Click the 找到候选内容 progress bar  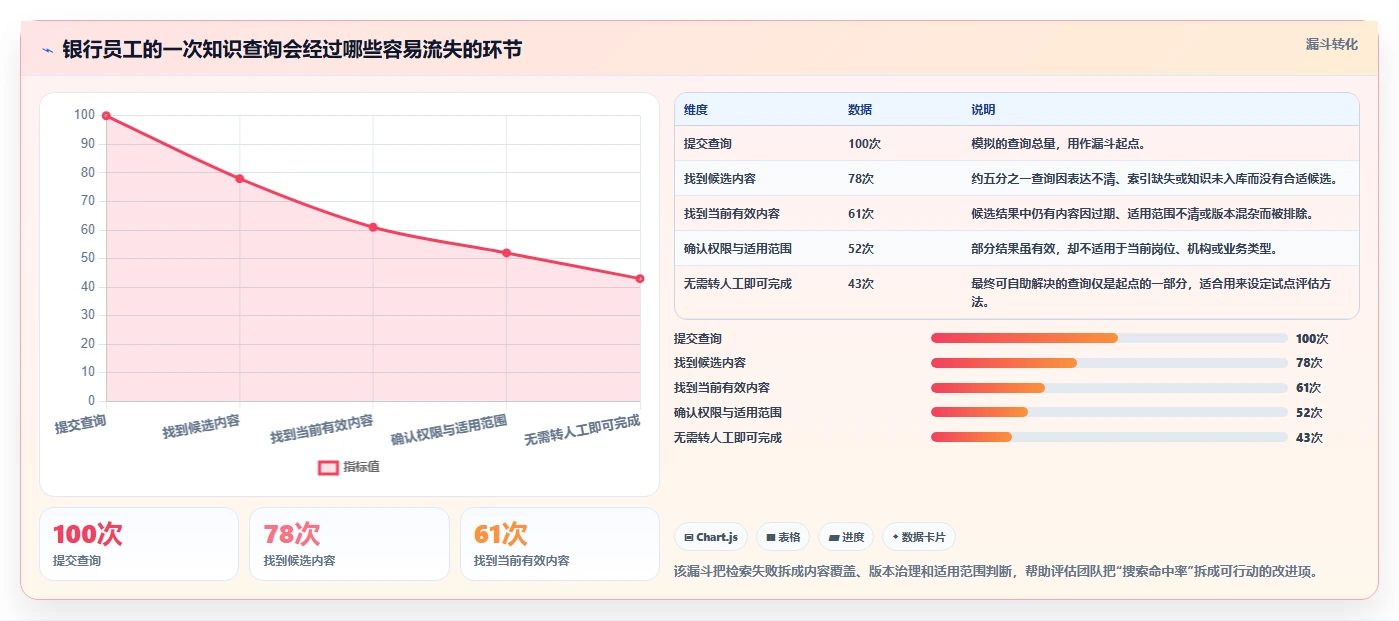(x=1109, y=363)
